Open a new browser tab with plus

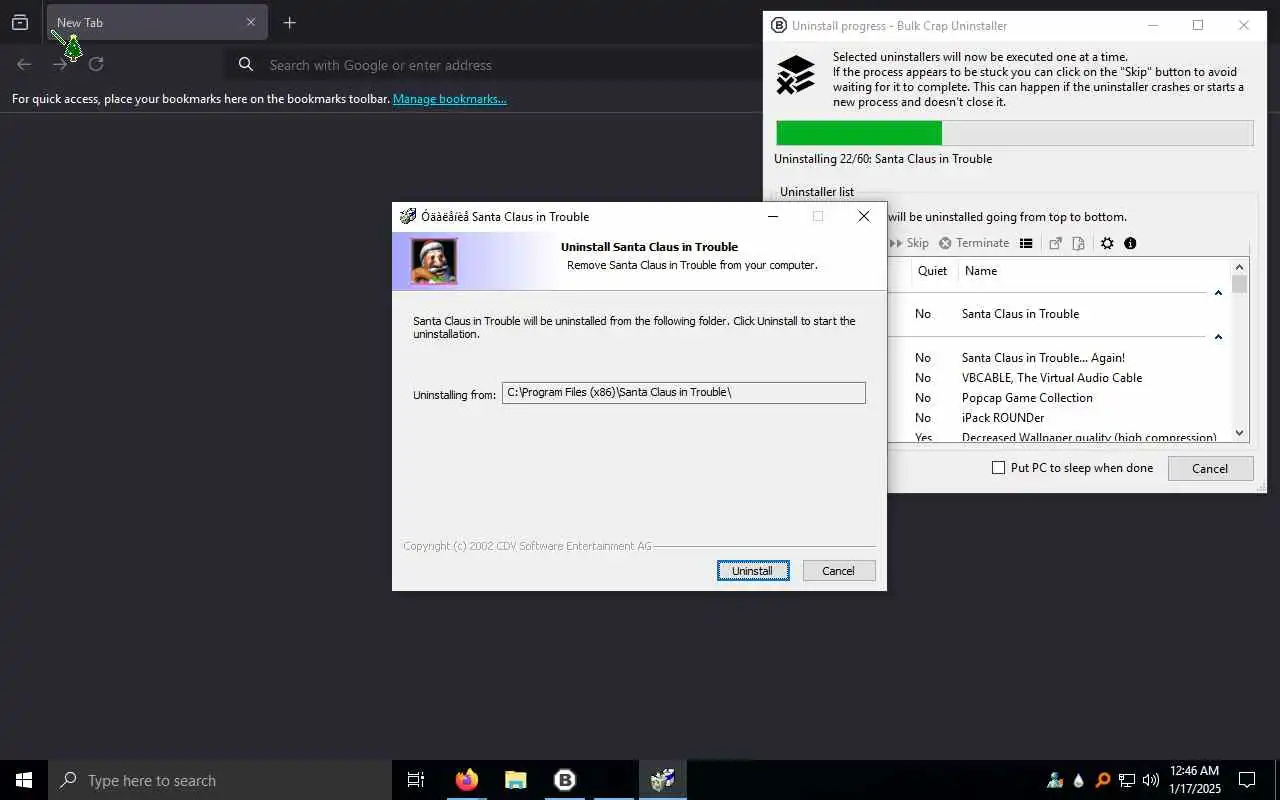tap(289, 22)
